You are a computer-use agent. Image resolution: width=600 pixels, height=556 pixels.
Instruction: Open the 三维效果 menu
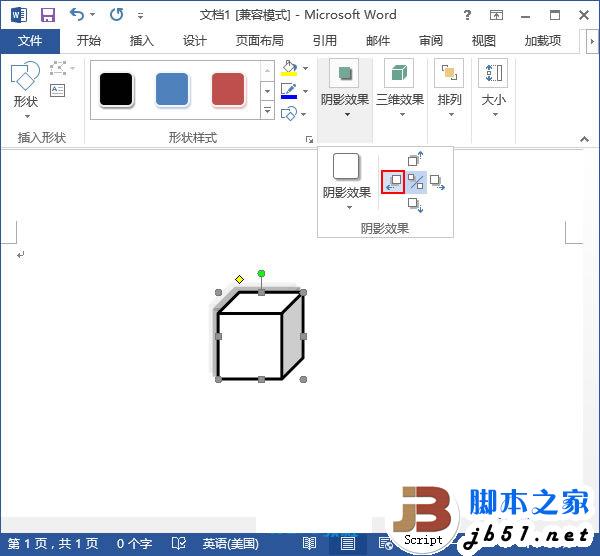pos(399,89)
